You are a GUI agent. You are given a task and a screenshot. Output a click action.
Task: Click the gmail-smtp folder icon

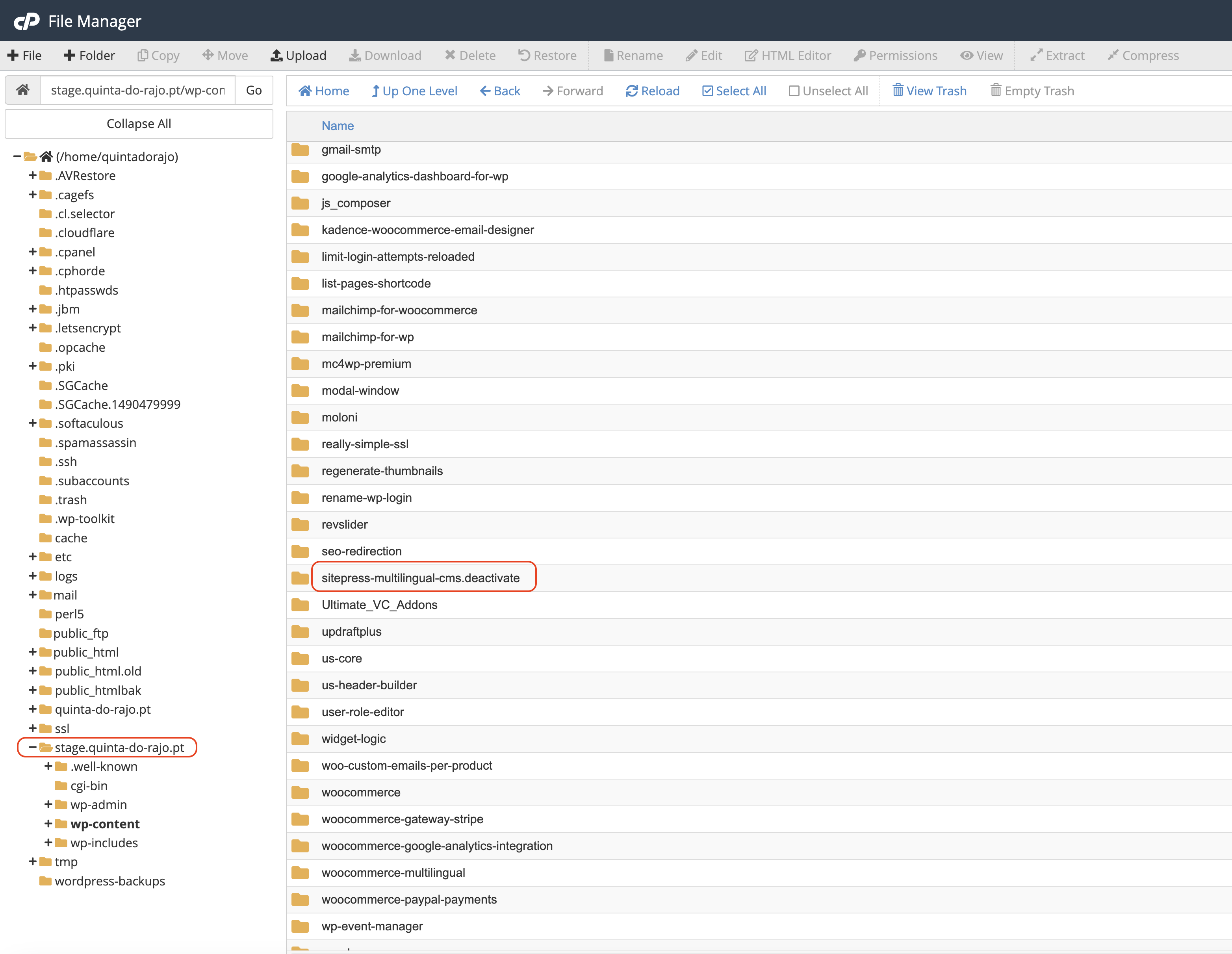(x=300, y=150)
